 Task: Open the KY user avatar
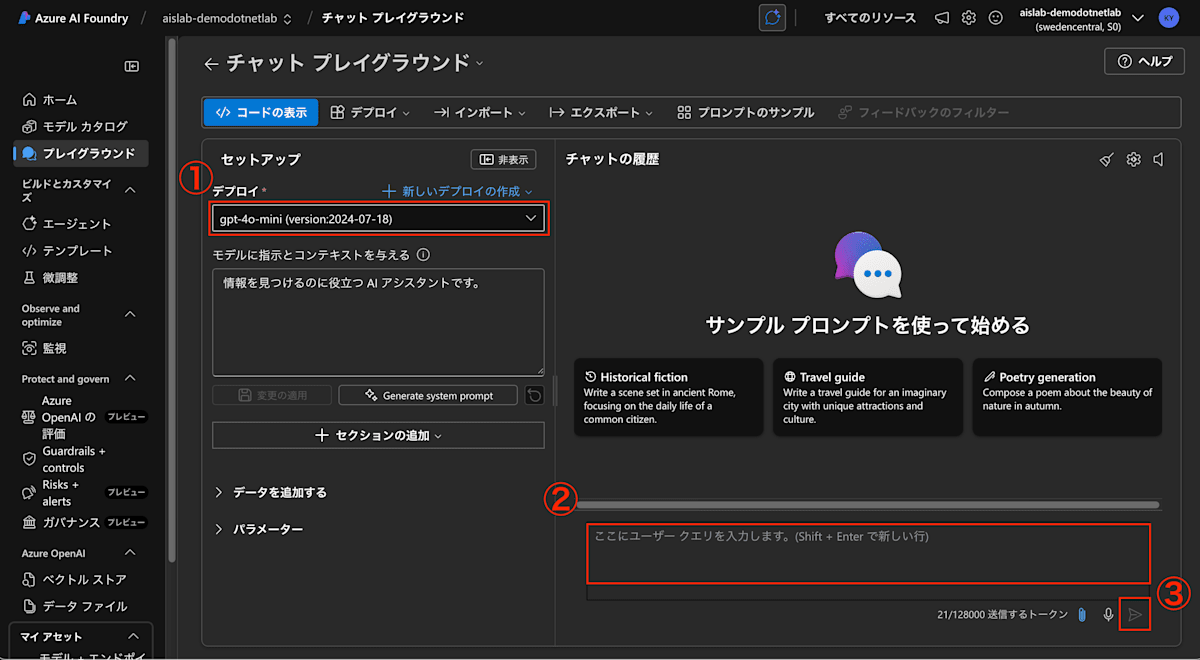tap(1168, 18)
